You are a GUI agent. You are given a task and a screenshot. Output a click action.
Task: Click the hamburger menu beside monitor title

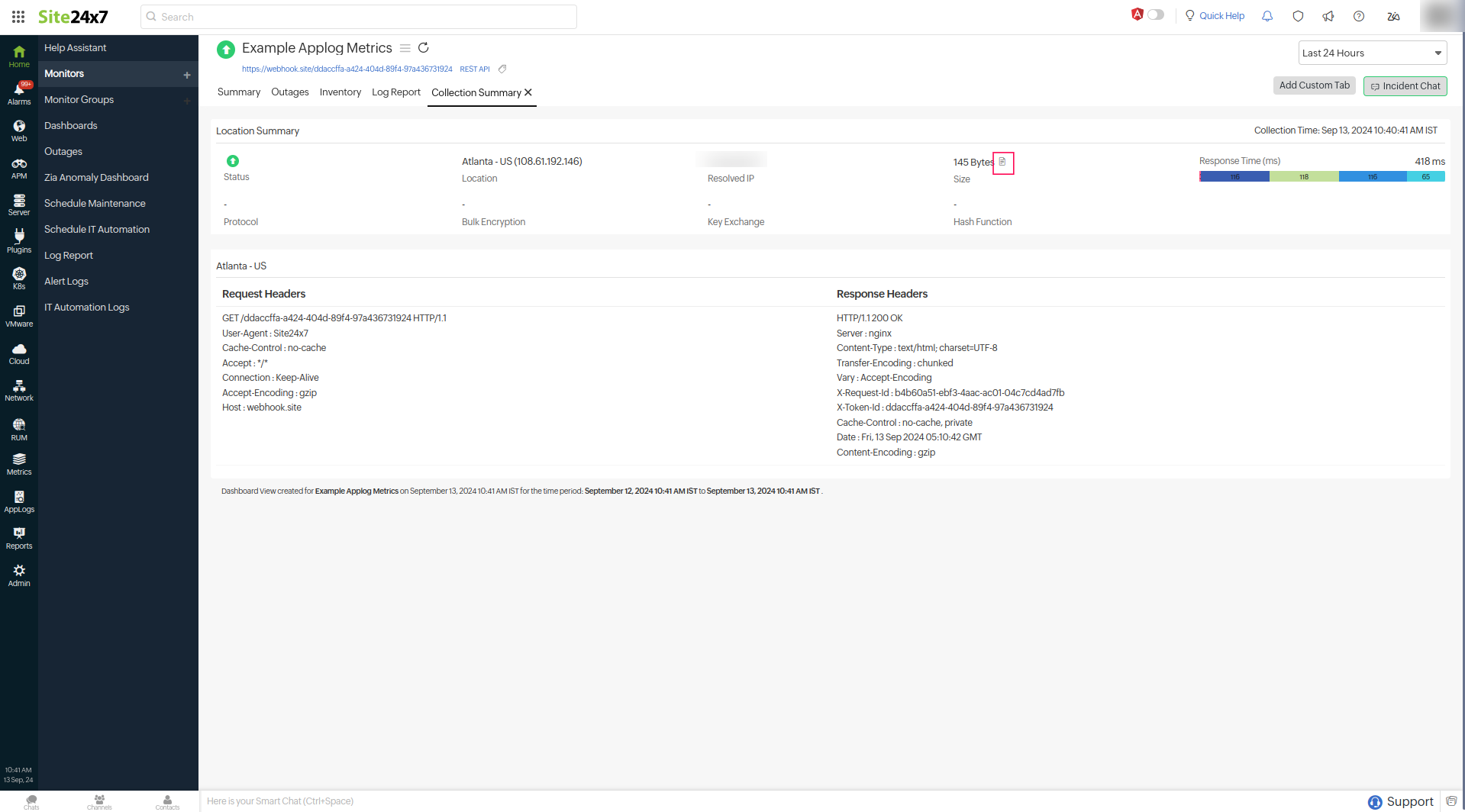pos(405,47)
